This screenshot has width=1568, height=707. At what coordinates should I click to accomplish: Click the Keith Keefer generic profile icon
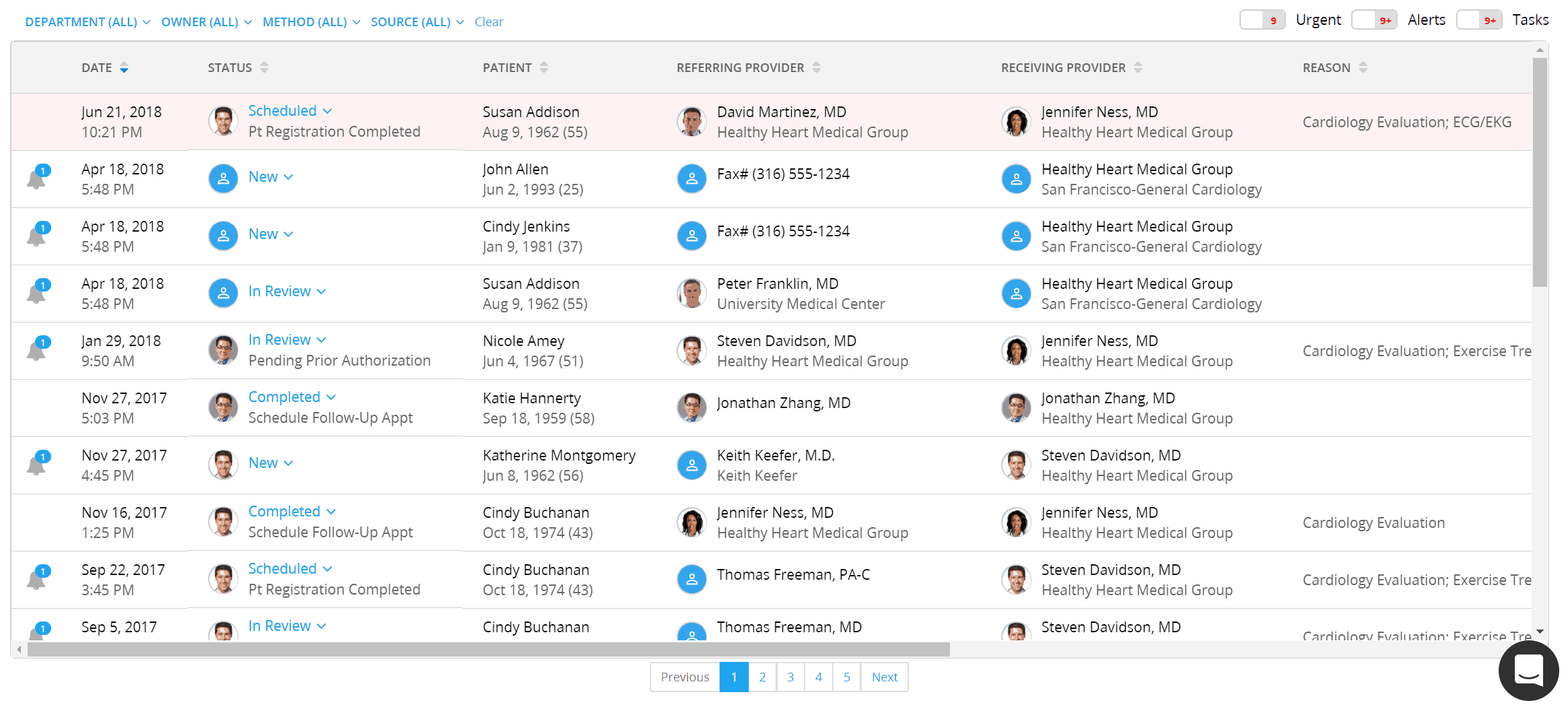coord(691,465)
